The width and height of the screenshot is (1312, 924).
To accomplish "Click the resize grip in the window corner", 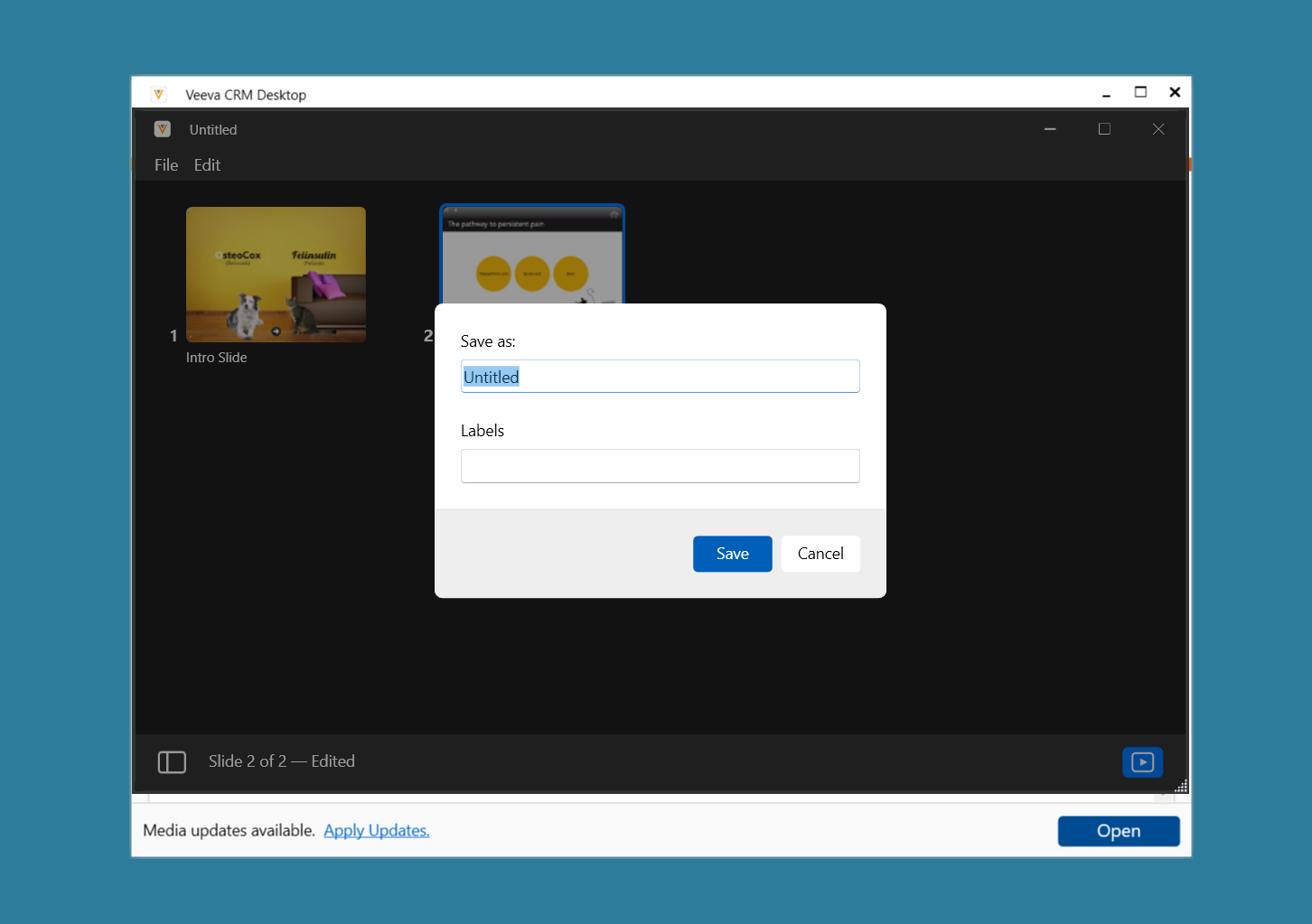I will tap(1181, 786).
